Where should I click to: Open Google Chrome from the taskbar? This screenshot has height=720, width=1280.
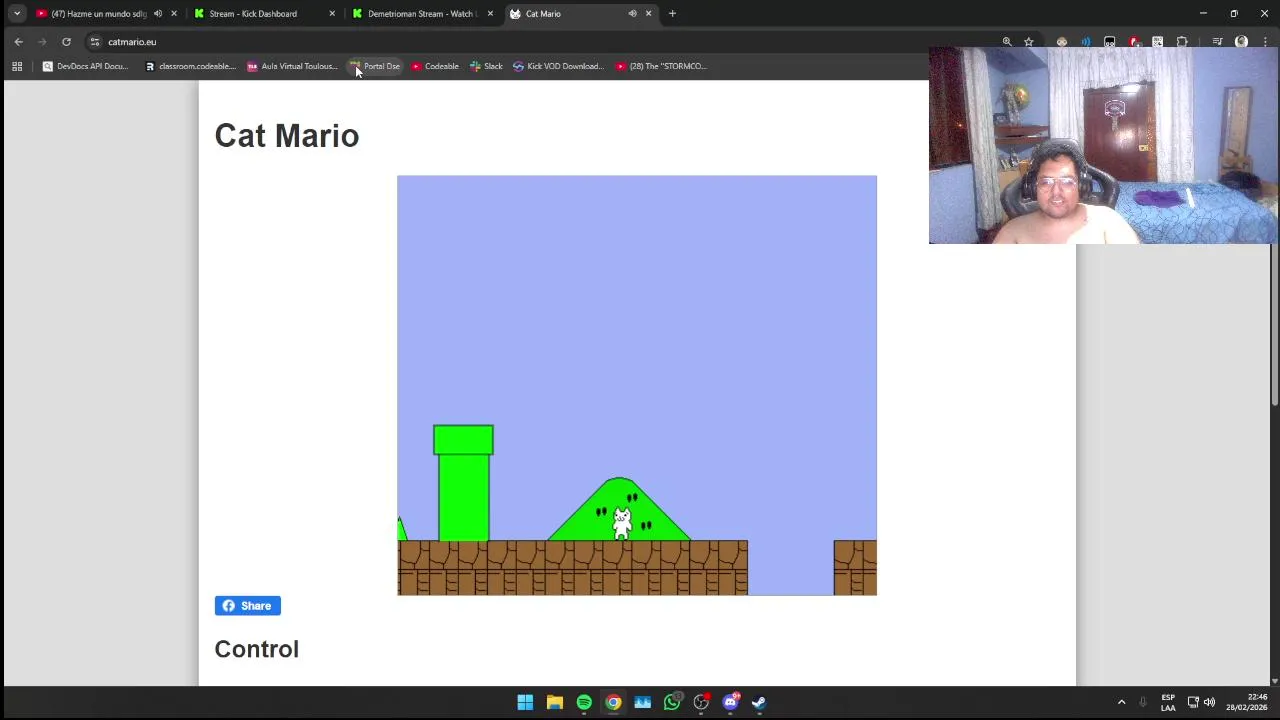pyautogui.click(x=613, y=702)
